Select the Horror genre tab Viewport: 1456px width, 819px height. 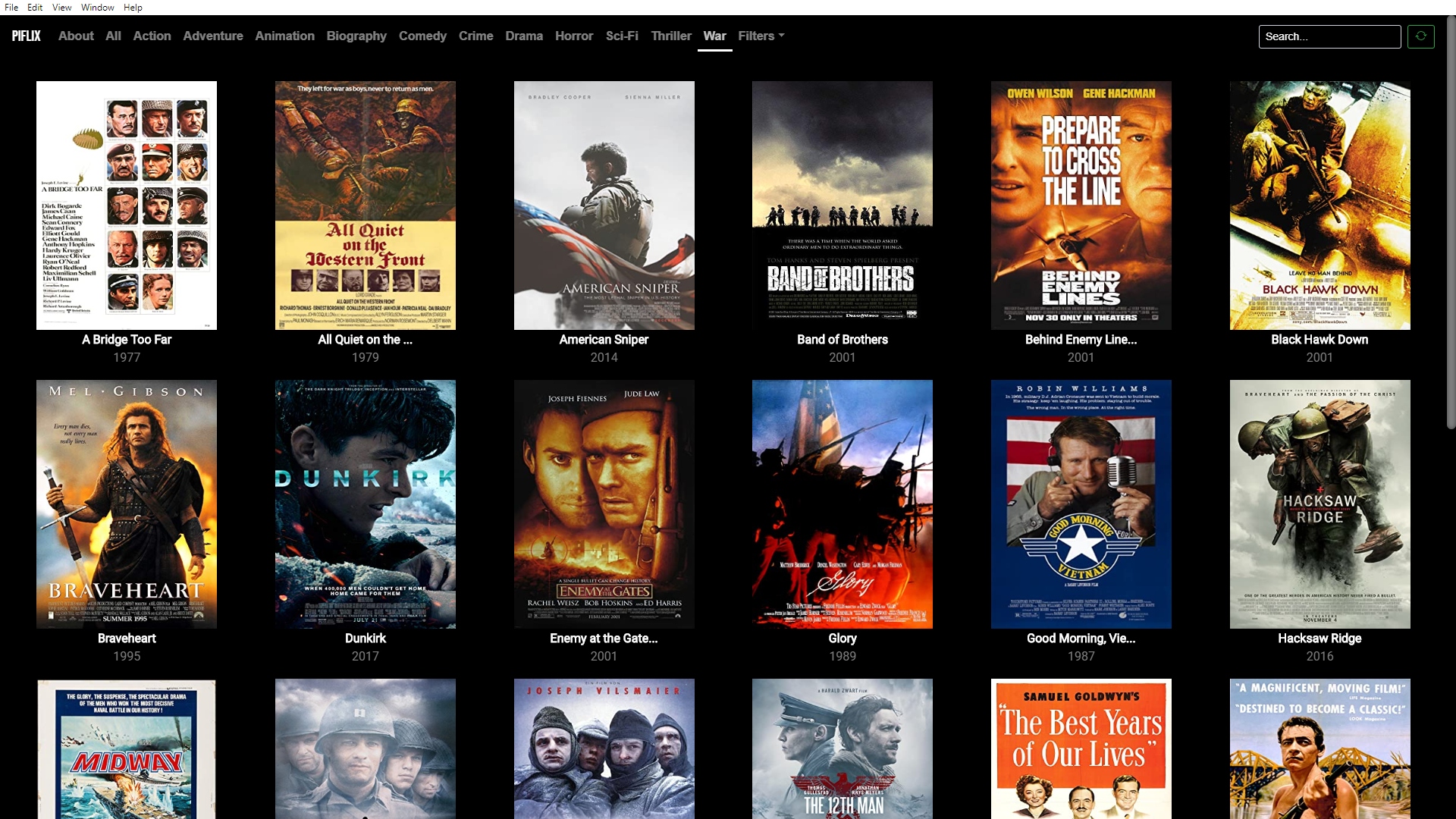click(x=574, y=36)
